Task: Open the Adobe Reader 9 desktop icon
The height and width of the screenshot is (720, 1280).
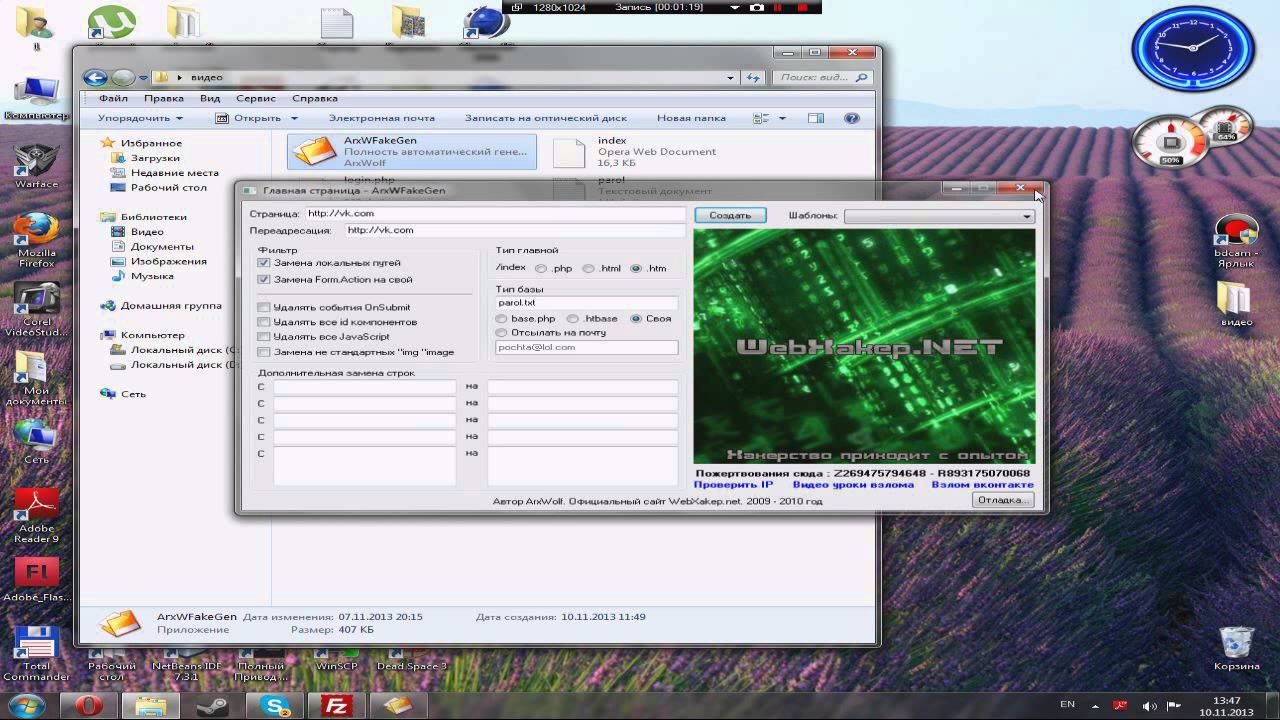Action: (x=36, y=515)
